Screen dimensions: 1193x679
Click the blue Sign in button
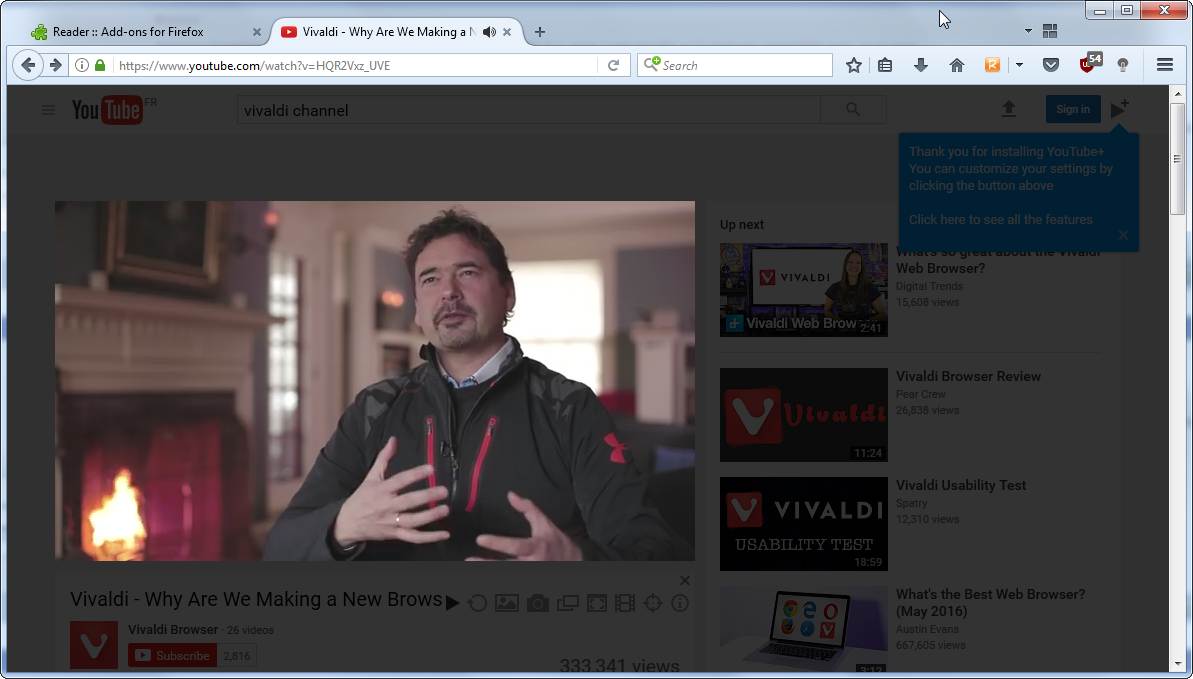[x=1073, y=109]
